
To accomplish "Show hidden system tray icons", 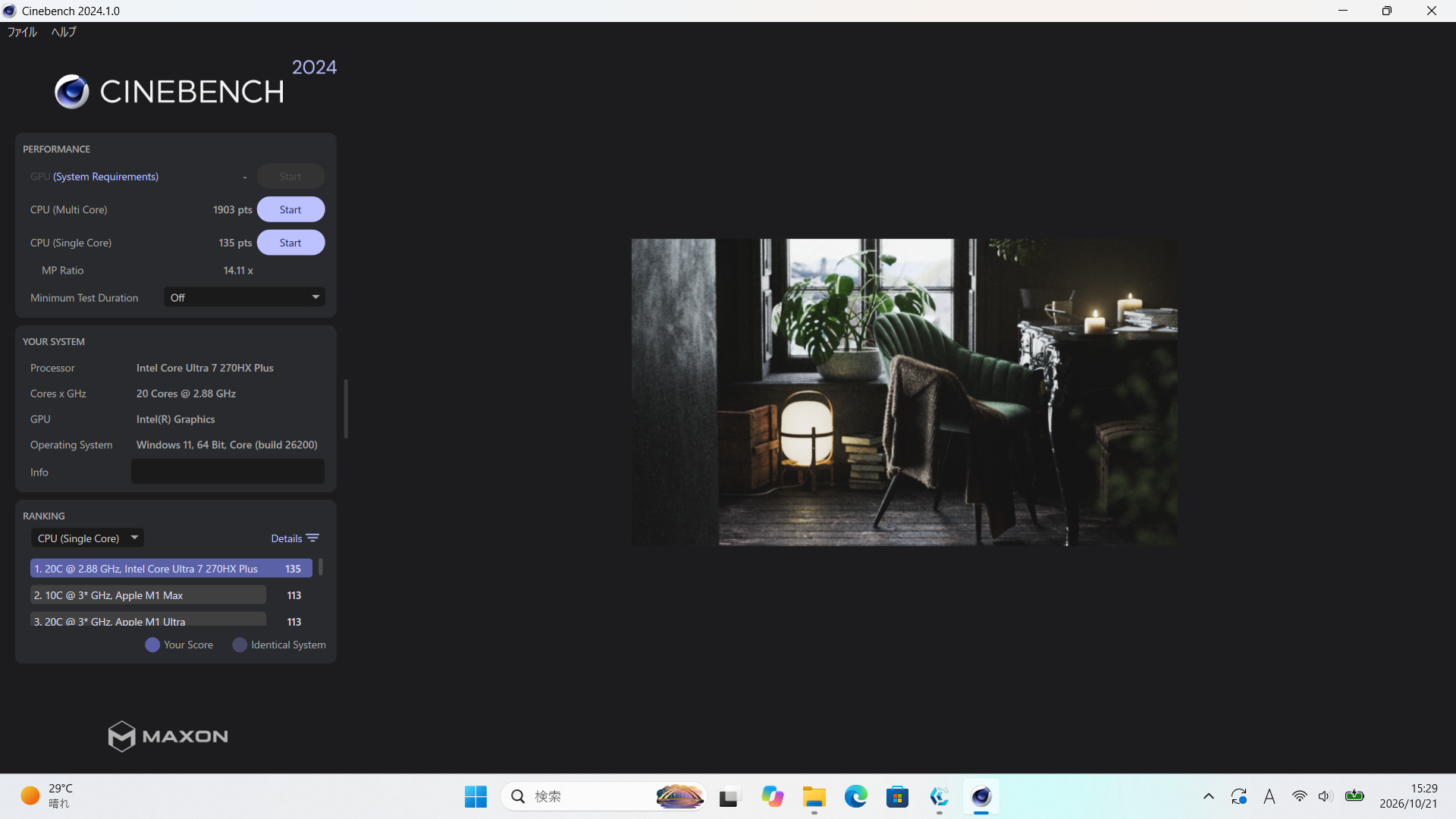I will [x=1209, y=796].
